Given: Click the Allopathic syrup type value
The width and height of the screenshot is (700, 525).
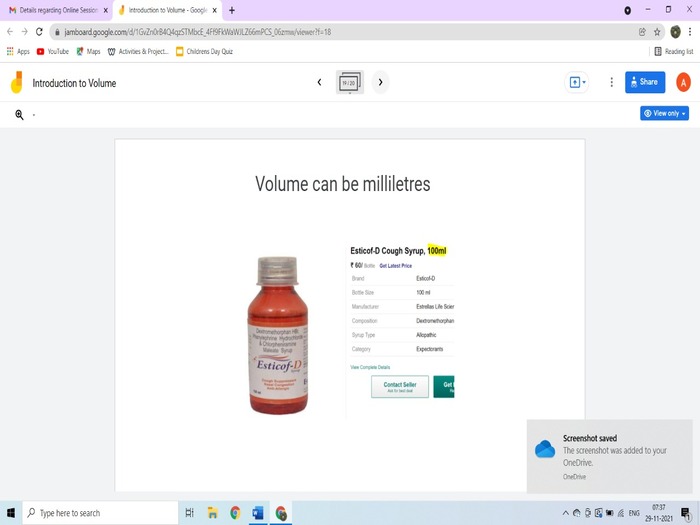Looking at the screenshot, I should (426, 335).
